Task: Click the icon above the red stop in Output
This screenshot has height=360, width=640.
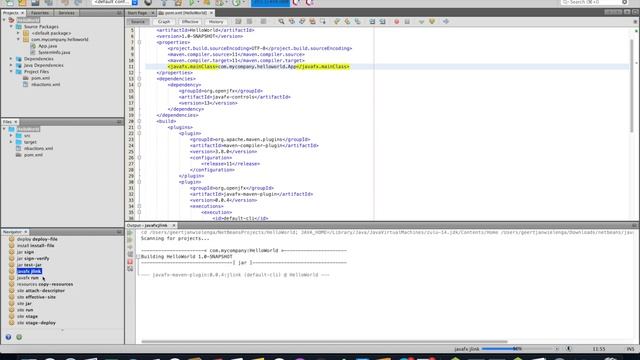Action: tap(130, 254)
